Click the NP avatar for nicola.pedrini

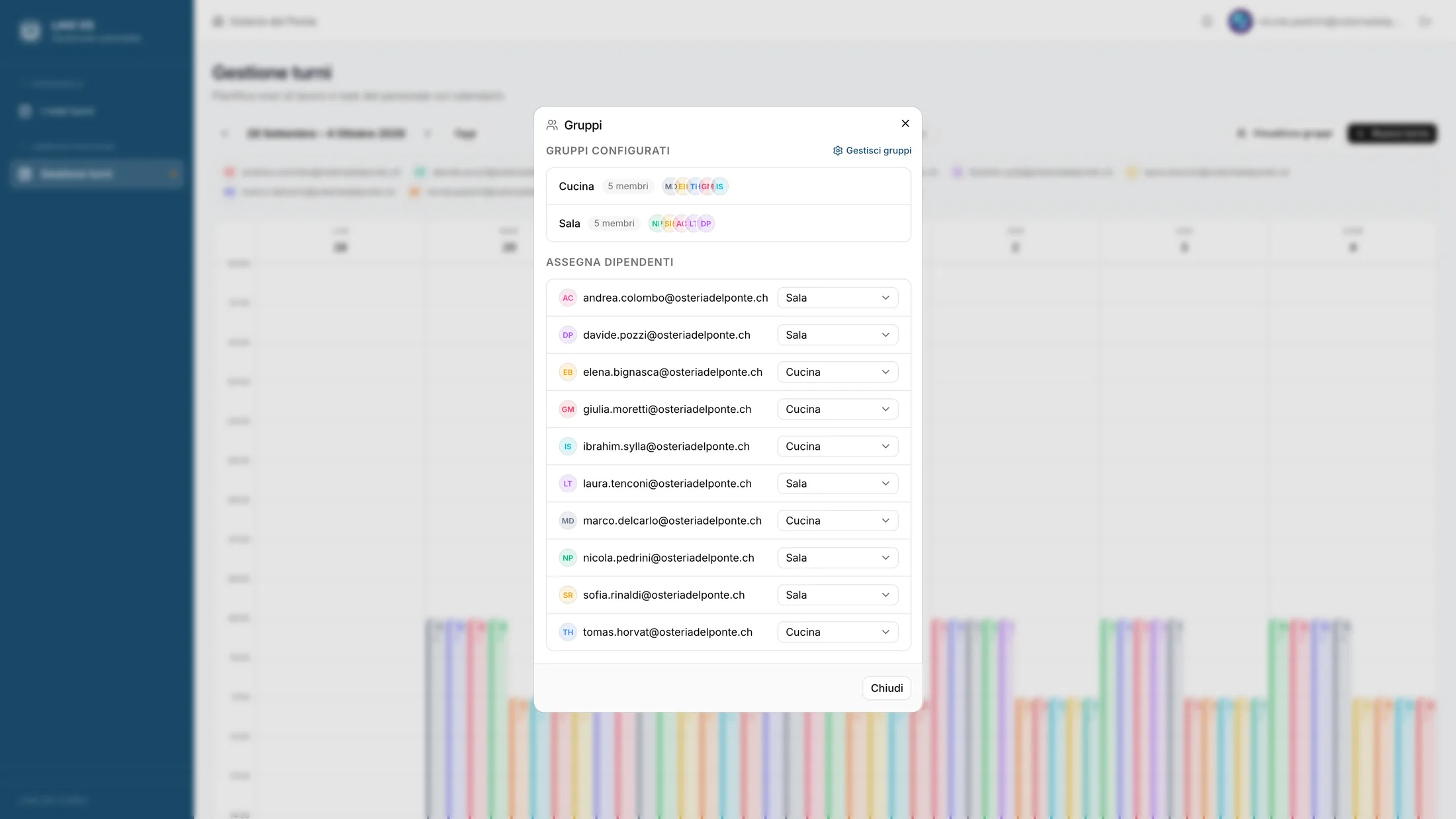coord(568,558)
